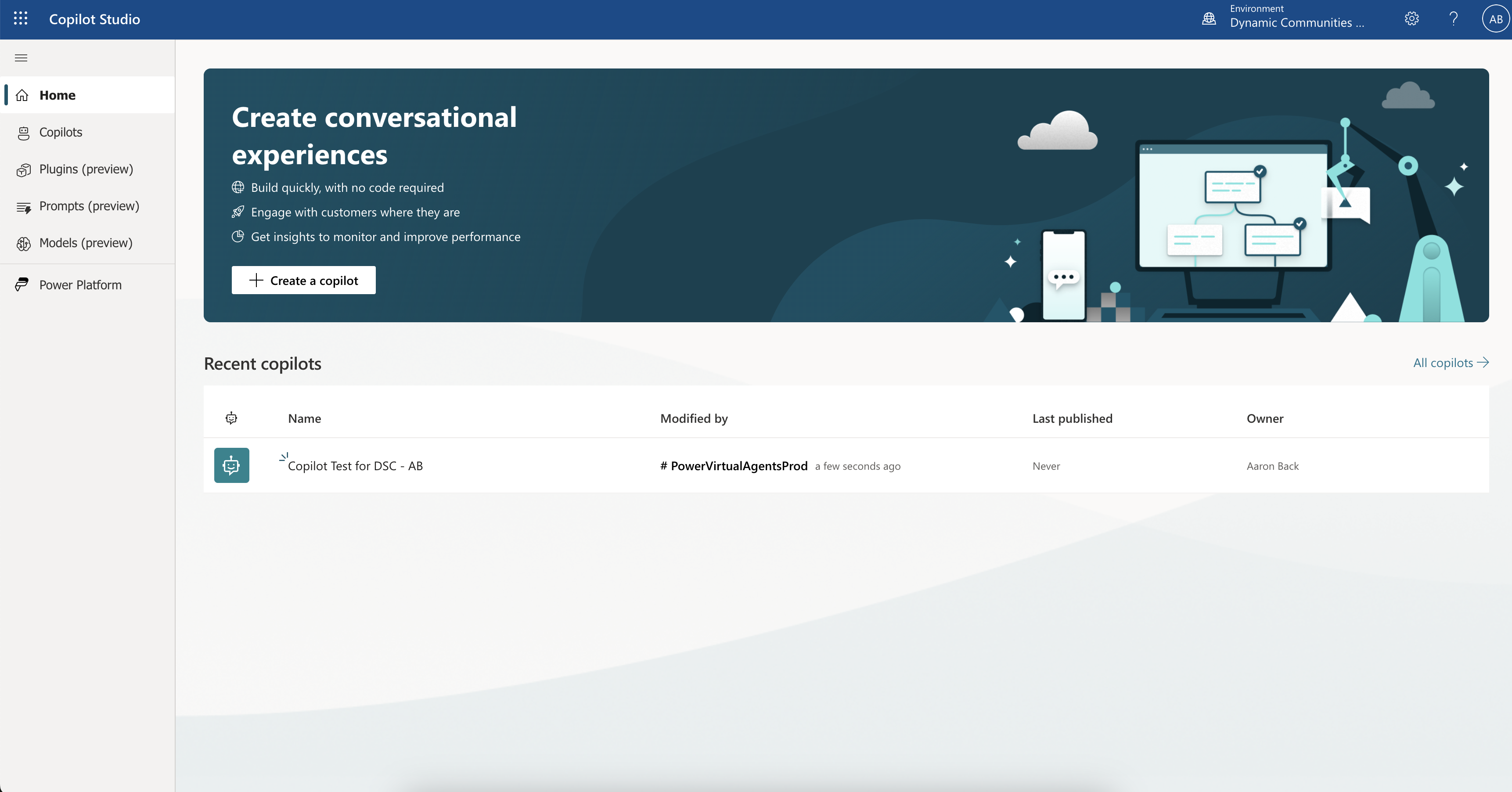
Task: Click the bot icon column header
Action: click(x=231, y=418)
